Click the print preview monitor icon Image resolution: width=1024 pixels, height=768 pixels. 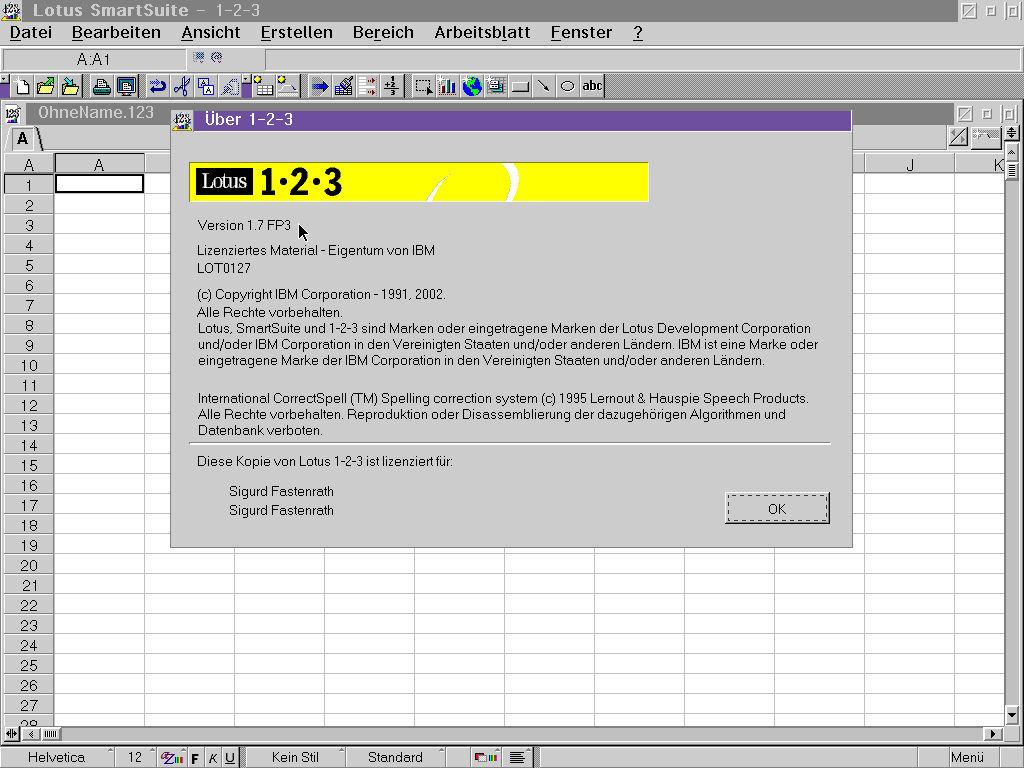126,86
